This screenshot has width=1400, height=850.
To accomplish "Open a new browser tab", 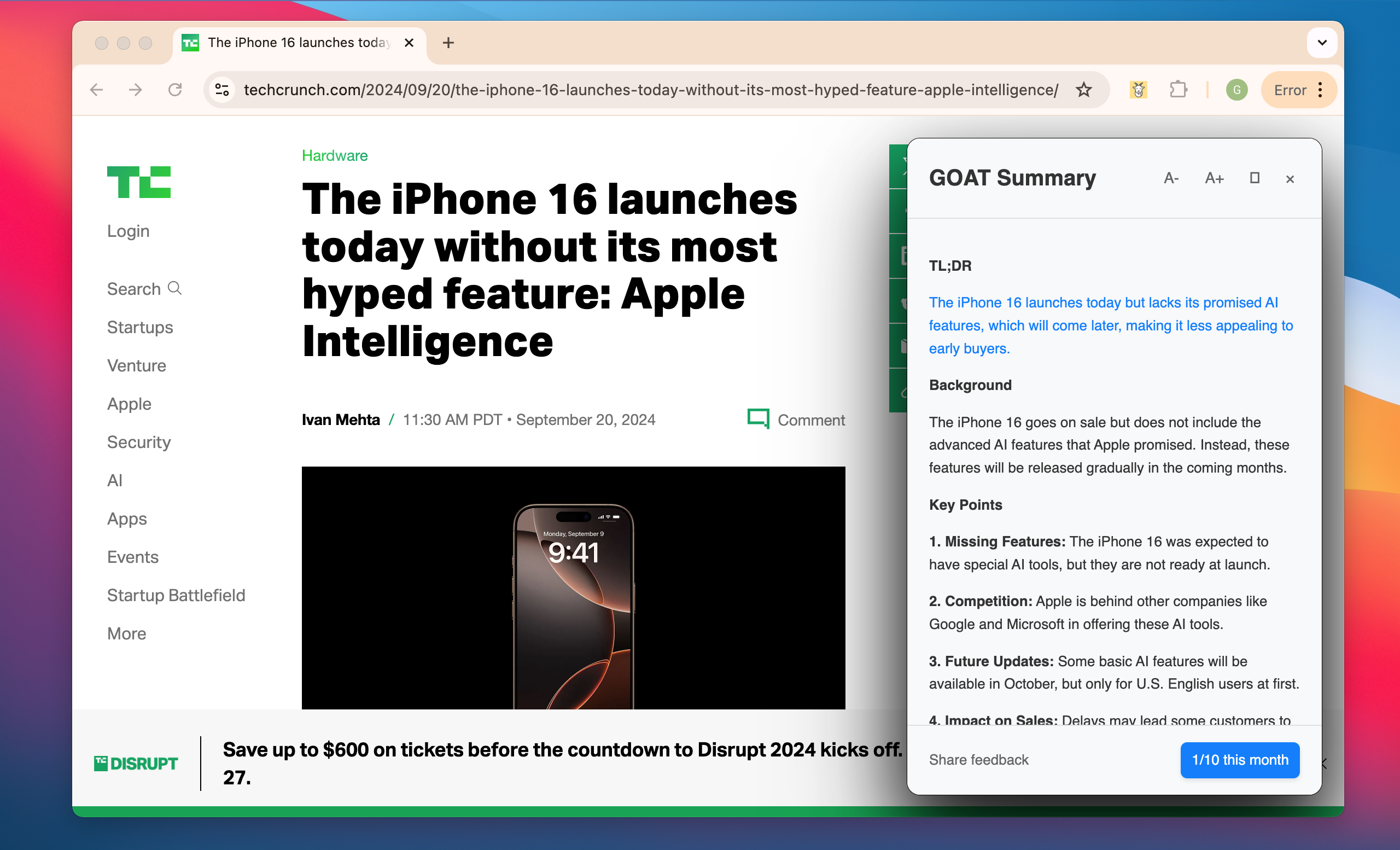I will [448, 43].
